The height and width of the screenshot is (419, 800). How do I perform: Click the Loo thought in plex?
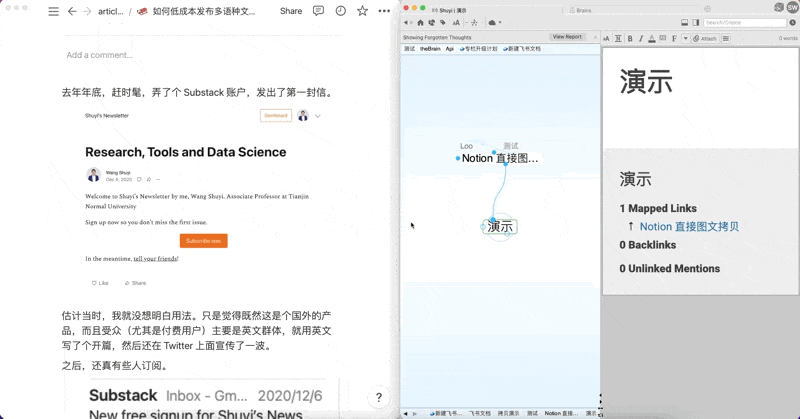466,146
